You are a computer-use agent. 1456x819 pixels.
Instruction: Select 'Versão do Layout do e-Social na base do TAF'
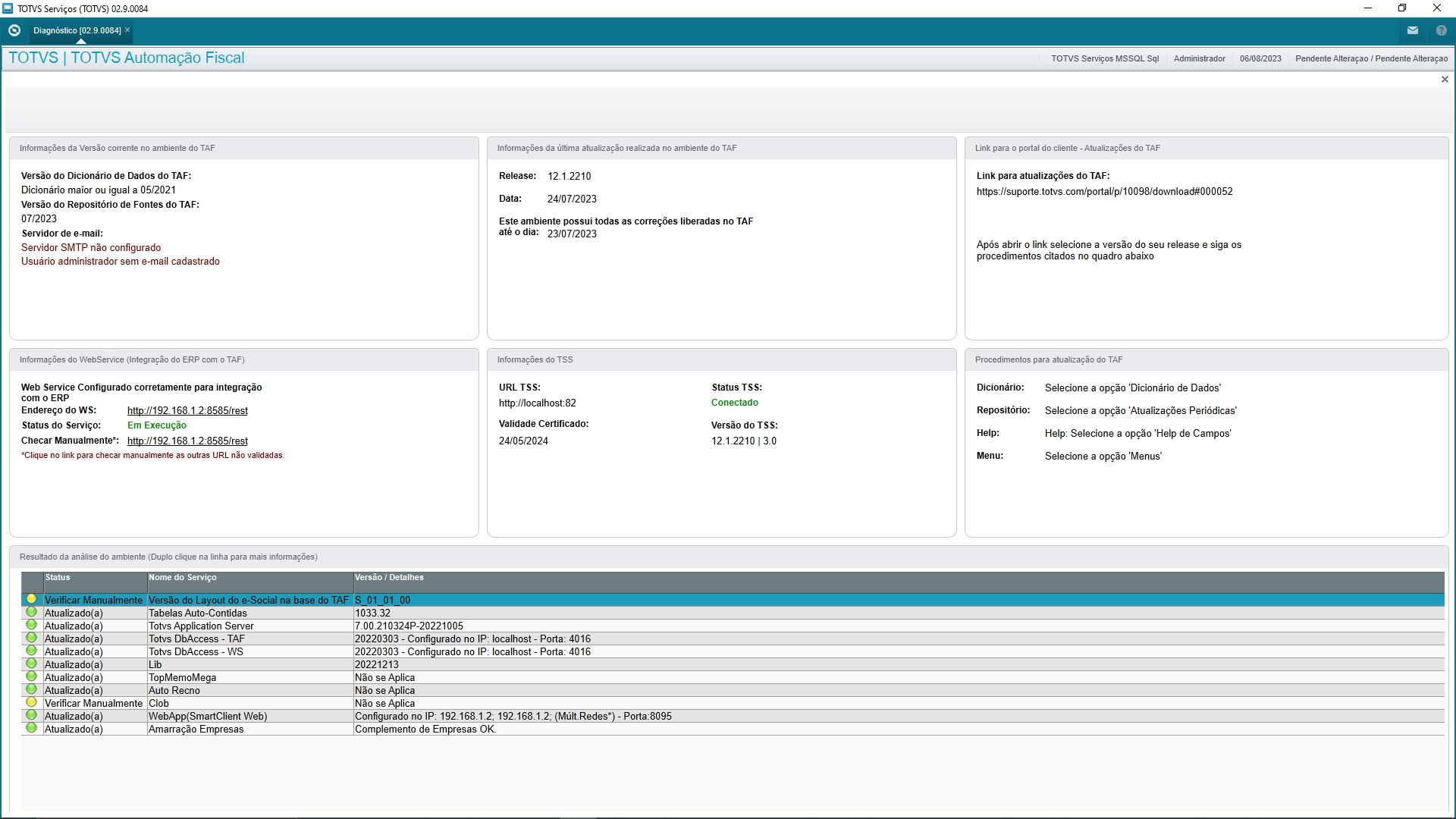point(249,601)
